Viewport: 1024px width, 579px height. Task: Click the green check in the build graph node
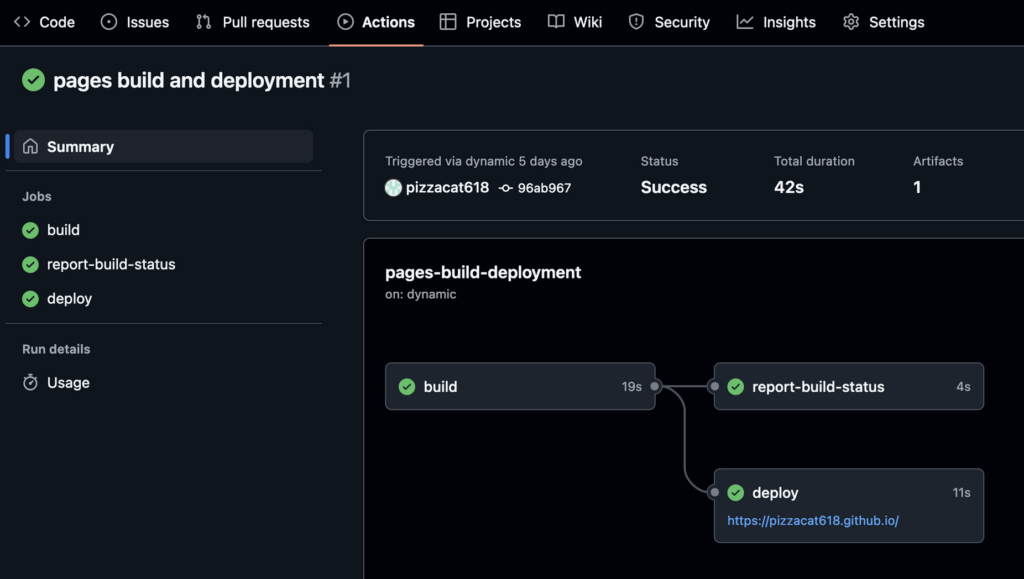pos(407,386)
